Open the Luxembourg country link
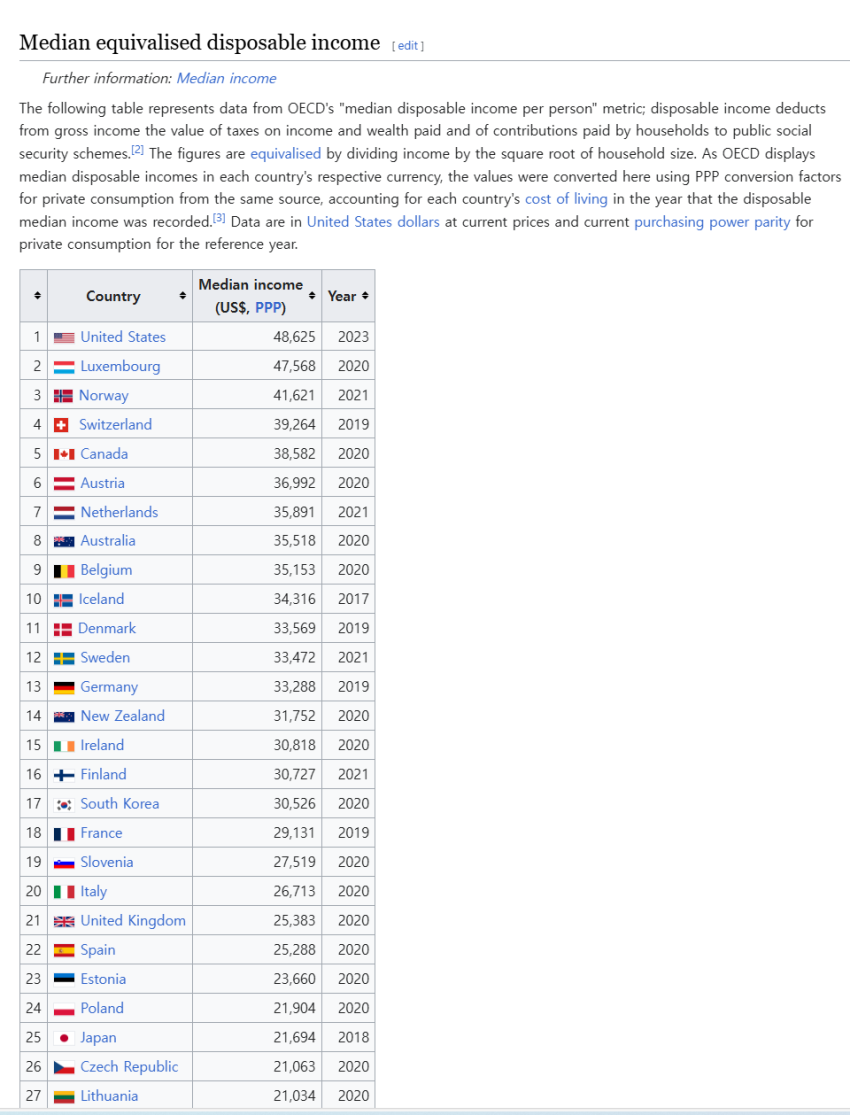The width and height of the screenshot is (850, 1115). 120,366
